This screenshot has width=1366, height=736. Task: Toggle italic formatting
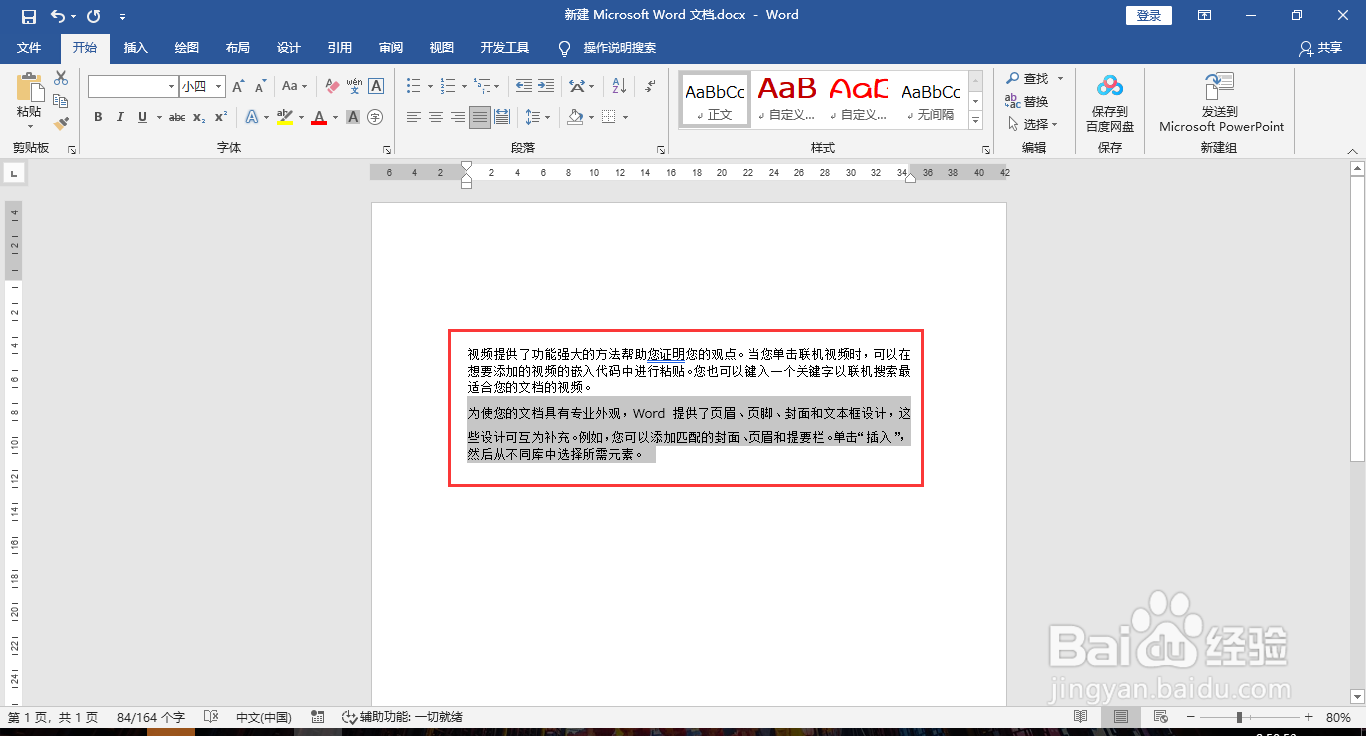[x=121, y=117]
